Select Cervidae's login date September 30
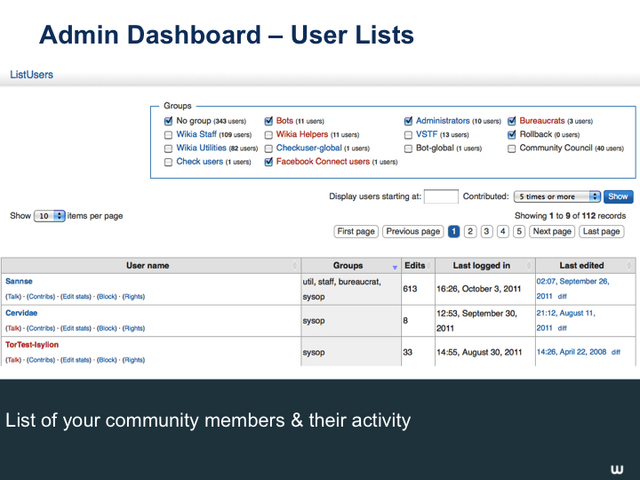640x480 pixels. [x=477, y=321]
